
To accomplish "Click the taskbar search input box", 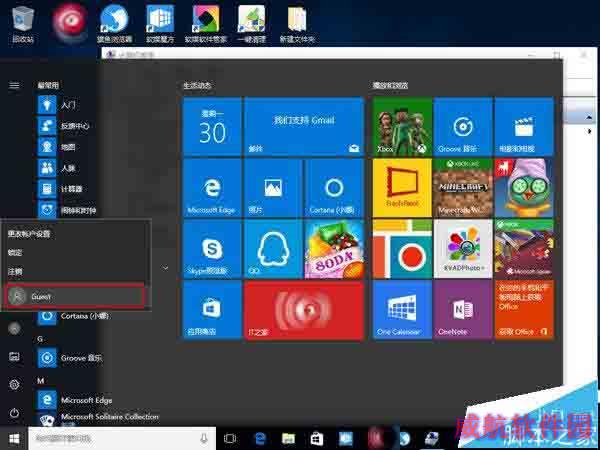I will tap(122, 439).
